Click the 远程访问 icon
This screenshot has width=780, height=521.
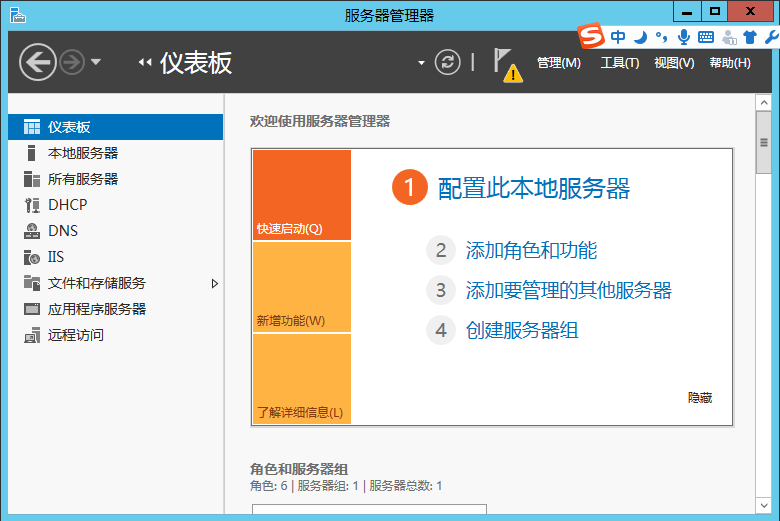point(32,335)
